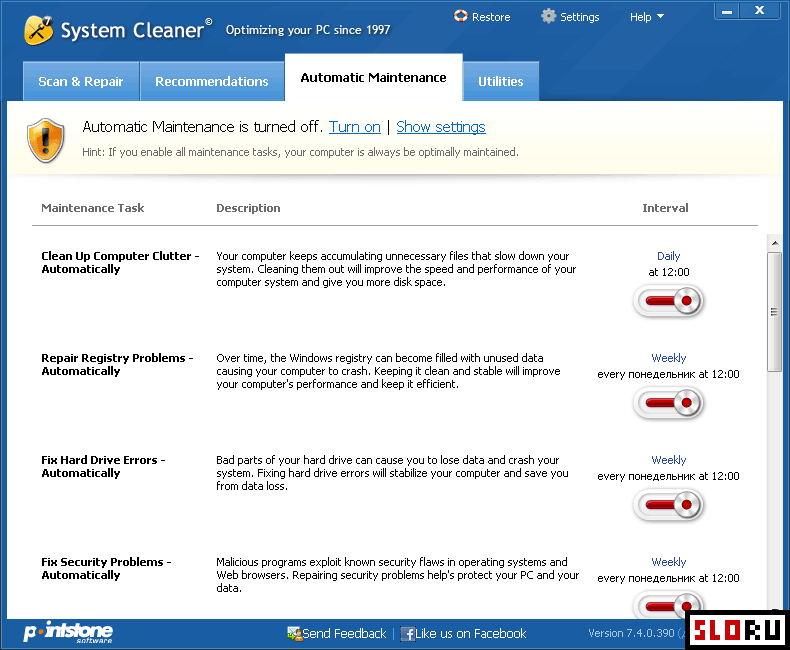790x650 pixels.
Task: Click Send Feedback link in footer
Action: (344, 633)
